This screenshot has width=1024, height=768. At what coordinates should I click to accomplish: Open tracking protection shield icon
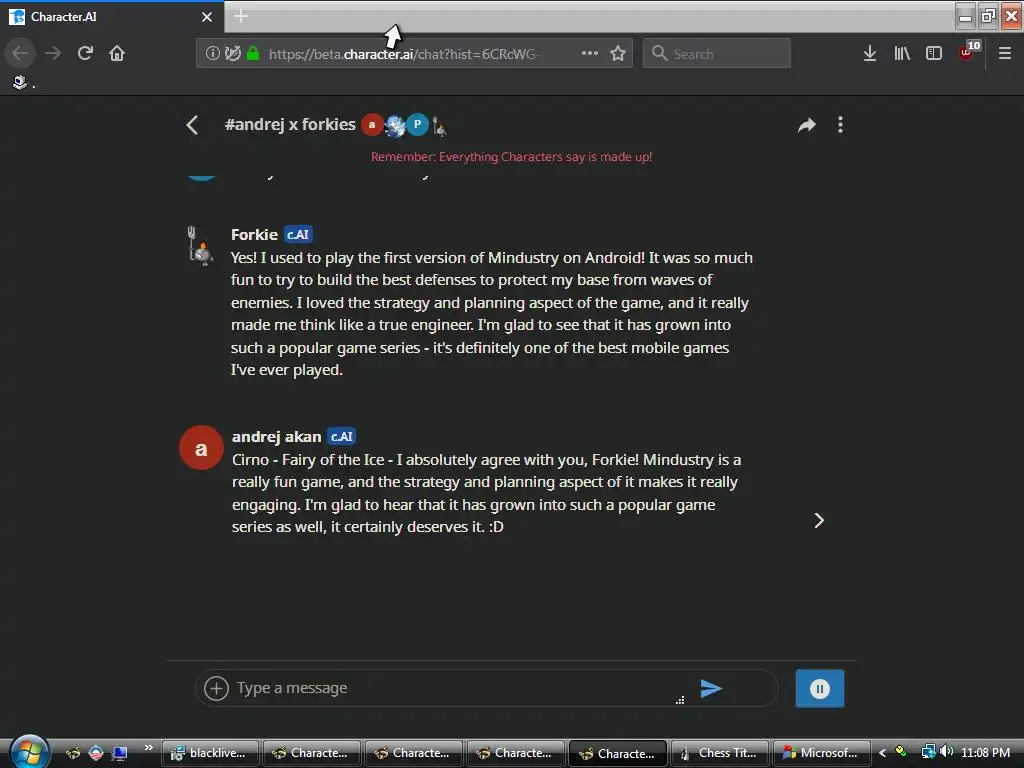point(232,54)
